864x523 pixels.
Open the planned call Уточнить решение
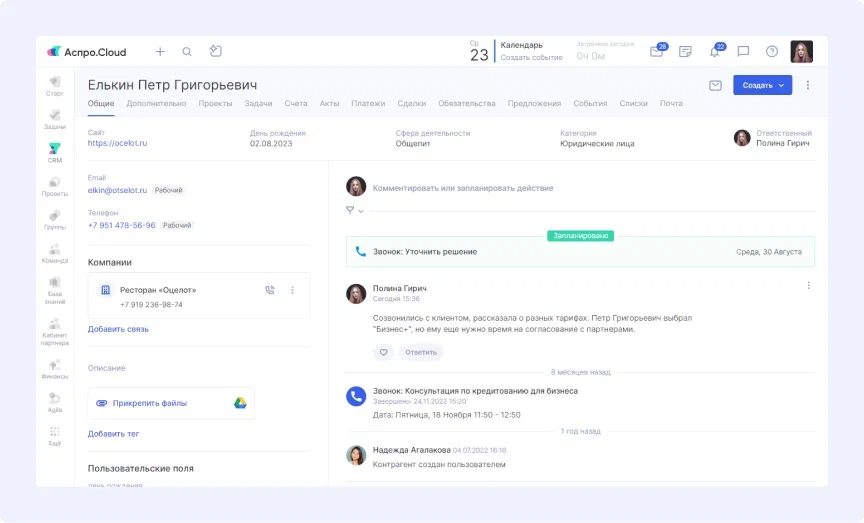[580, 252]
